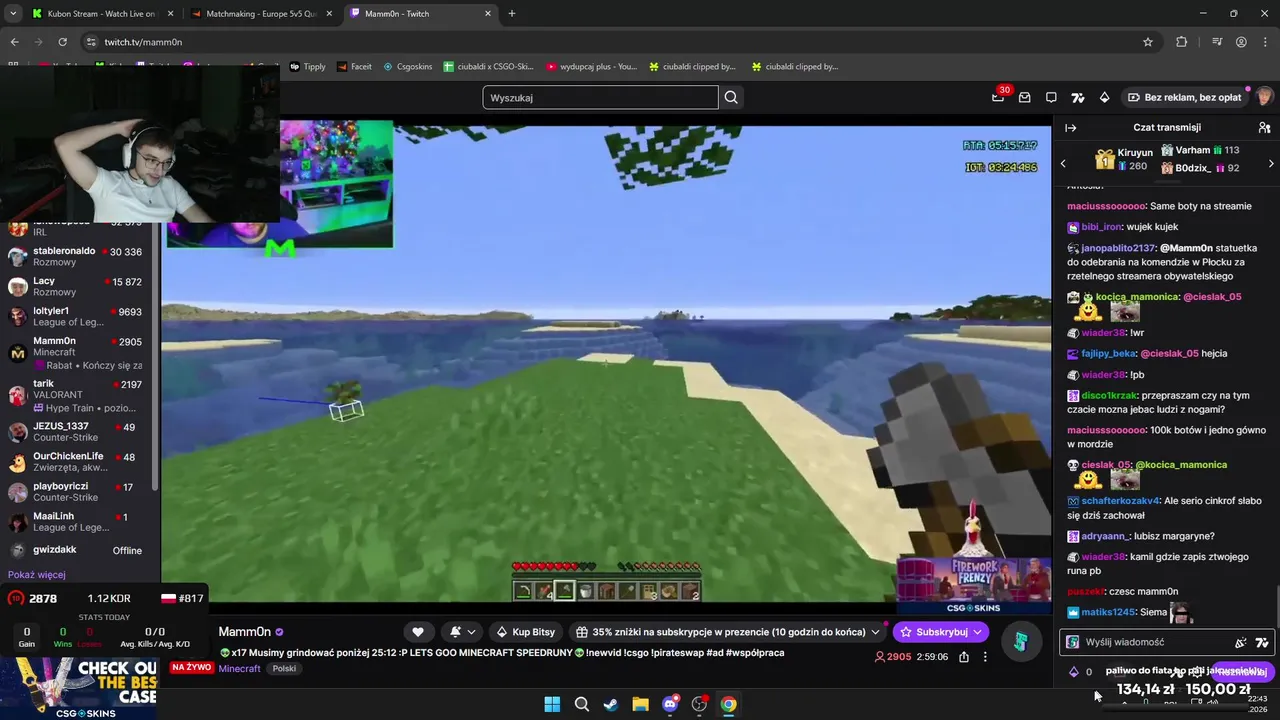
Task: Open playboyriczi channel in sidebar
Action: click(x=80, y=492)
